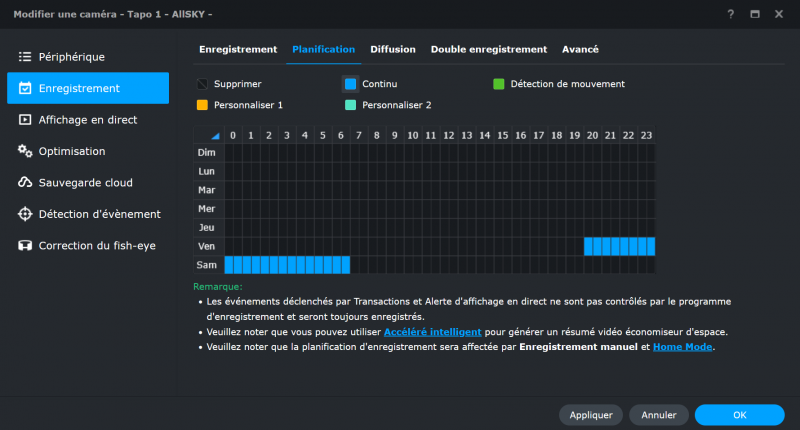This screenshot has width=800, height=430.
Task: Select the Jeu row header
Action: pos(209,227)
